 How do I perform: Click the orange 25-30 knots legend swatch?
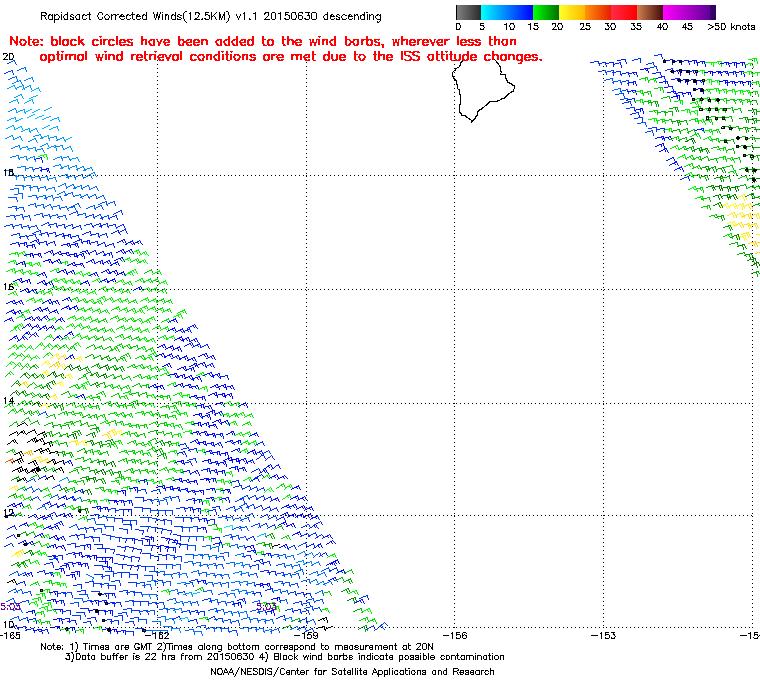click(598, 12)
